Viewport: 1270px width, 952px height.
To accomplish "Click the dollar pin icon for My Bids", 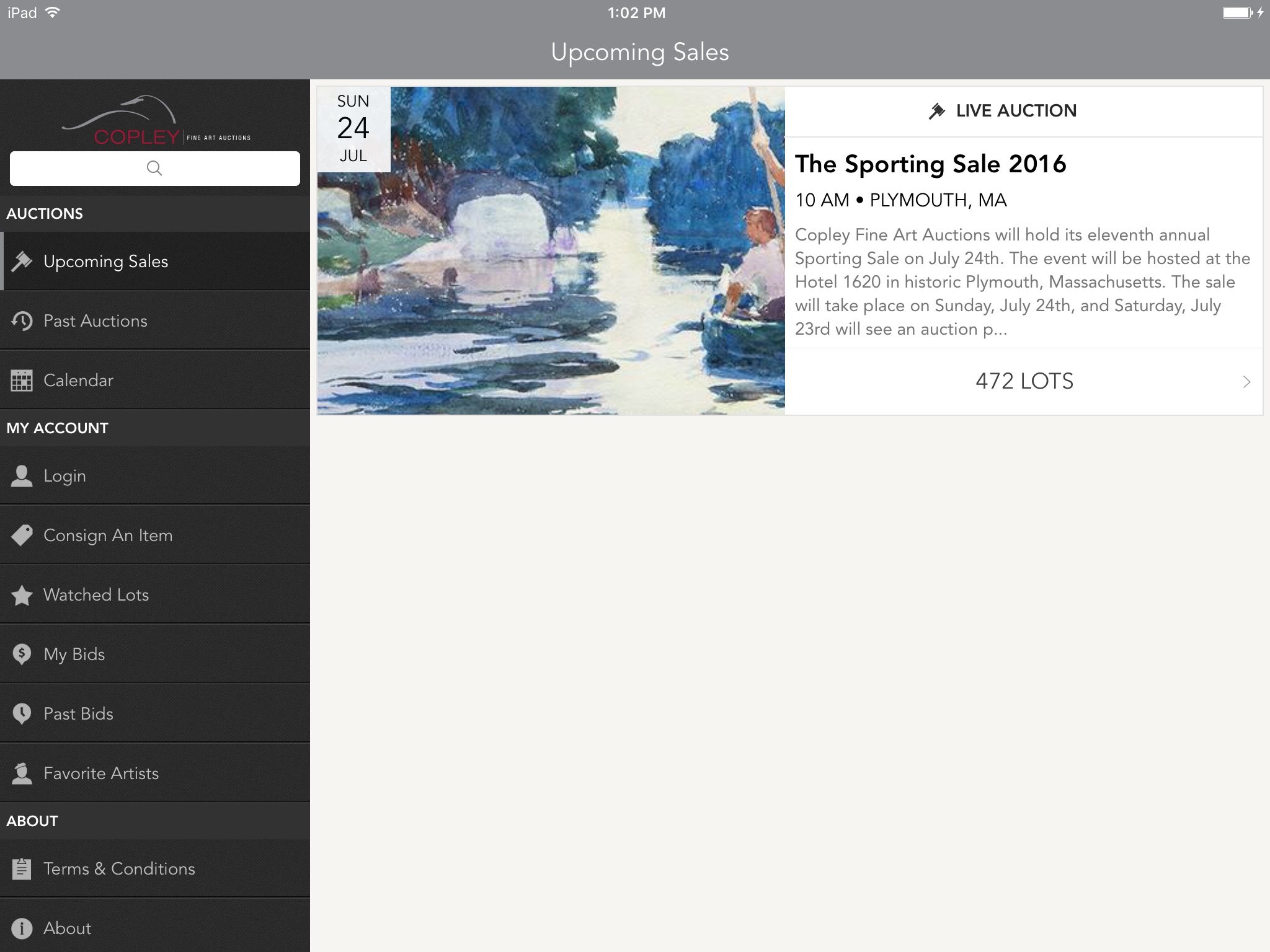I will point(22,654).
